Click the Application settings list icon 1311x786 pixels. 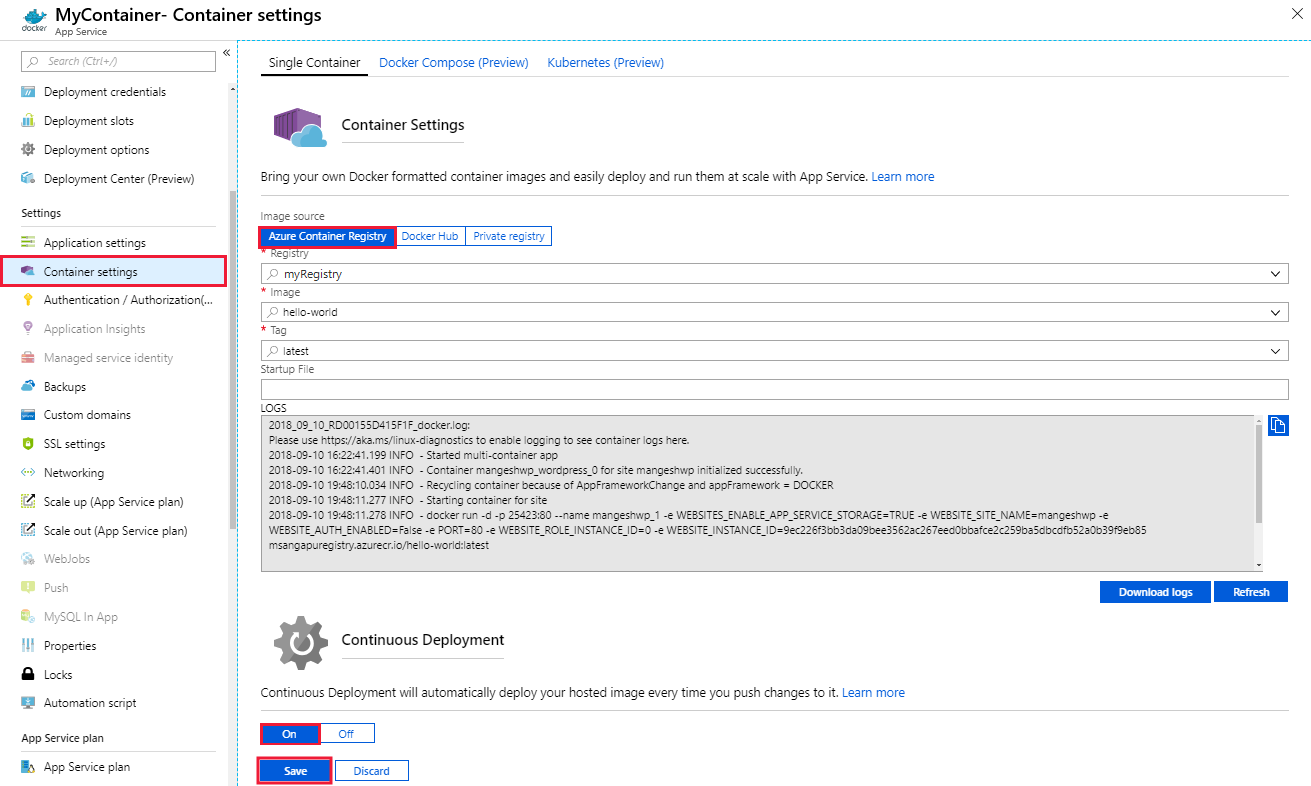point(28,243)
